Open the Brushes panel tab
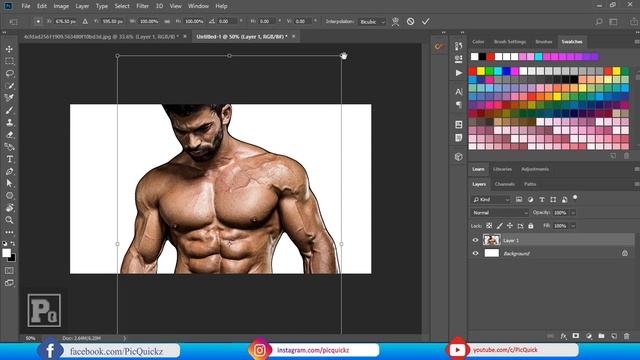Viewport: 640px width, 360px height. pos(544,42)
